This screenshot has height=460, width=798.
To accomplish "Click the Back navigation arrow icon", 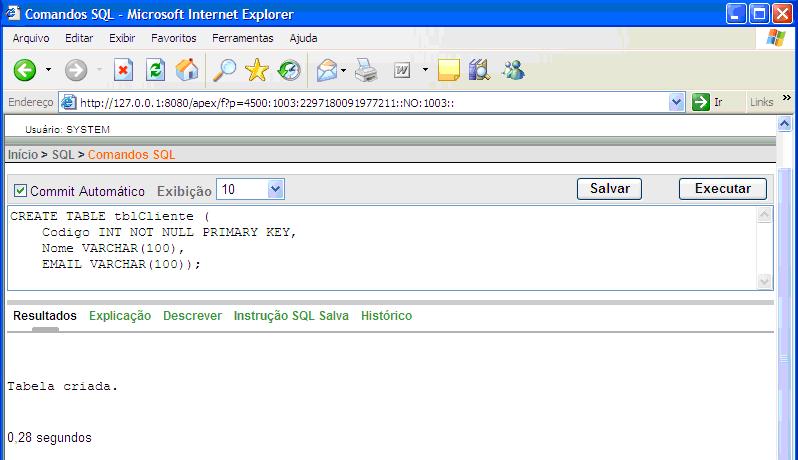I will click(x=24, y=70).
